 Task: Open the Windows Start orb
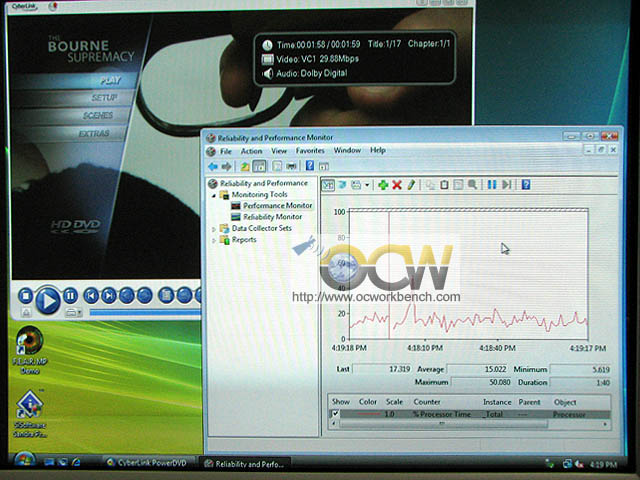[24, 461]
